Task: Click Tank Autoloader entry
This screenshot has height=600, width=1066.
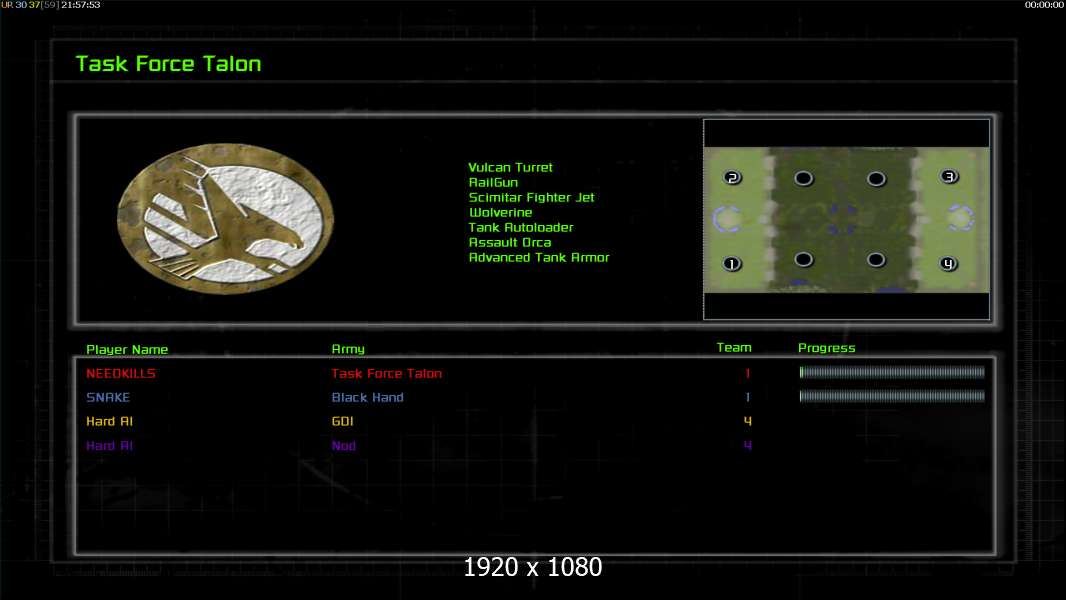Action: pos(521,227)
